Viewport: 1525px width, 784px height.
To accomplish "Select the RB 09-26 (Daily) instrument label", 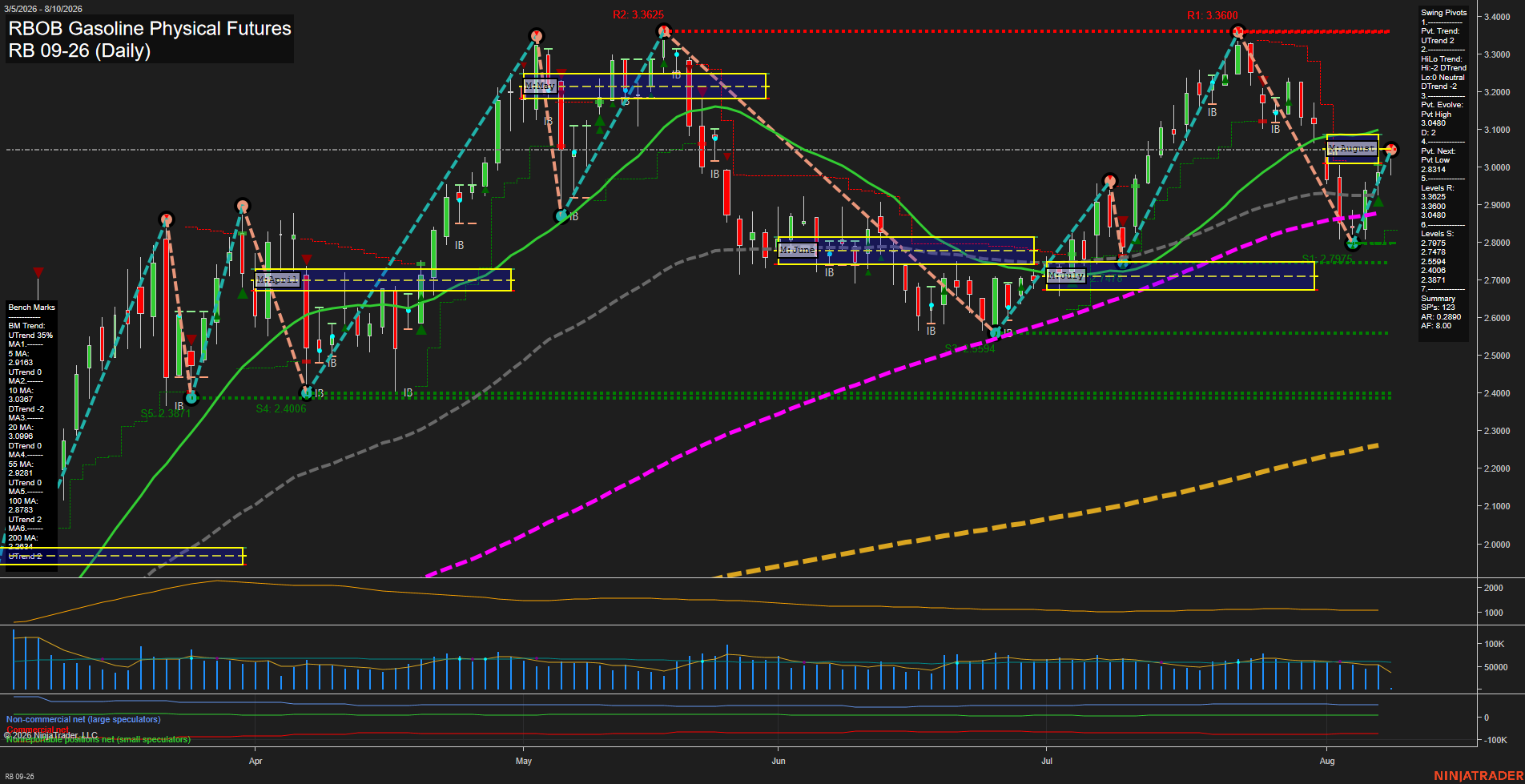I will [79, 50].
